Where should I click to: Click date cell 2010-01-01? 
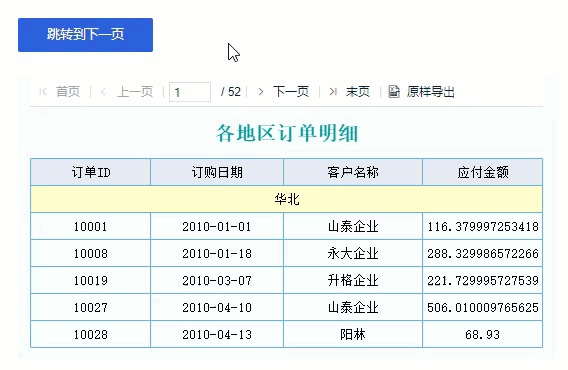(x=217, y=226)
